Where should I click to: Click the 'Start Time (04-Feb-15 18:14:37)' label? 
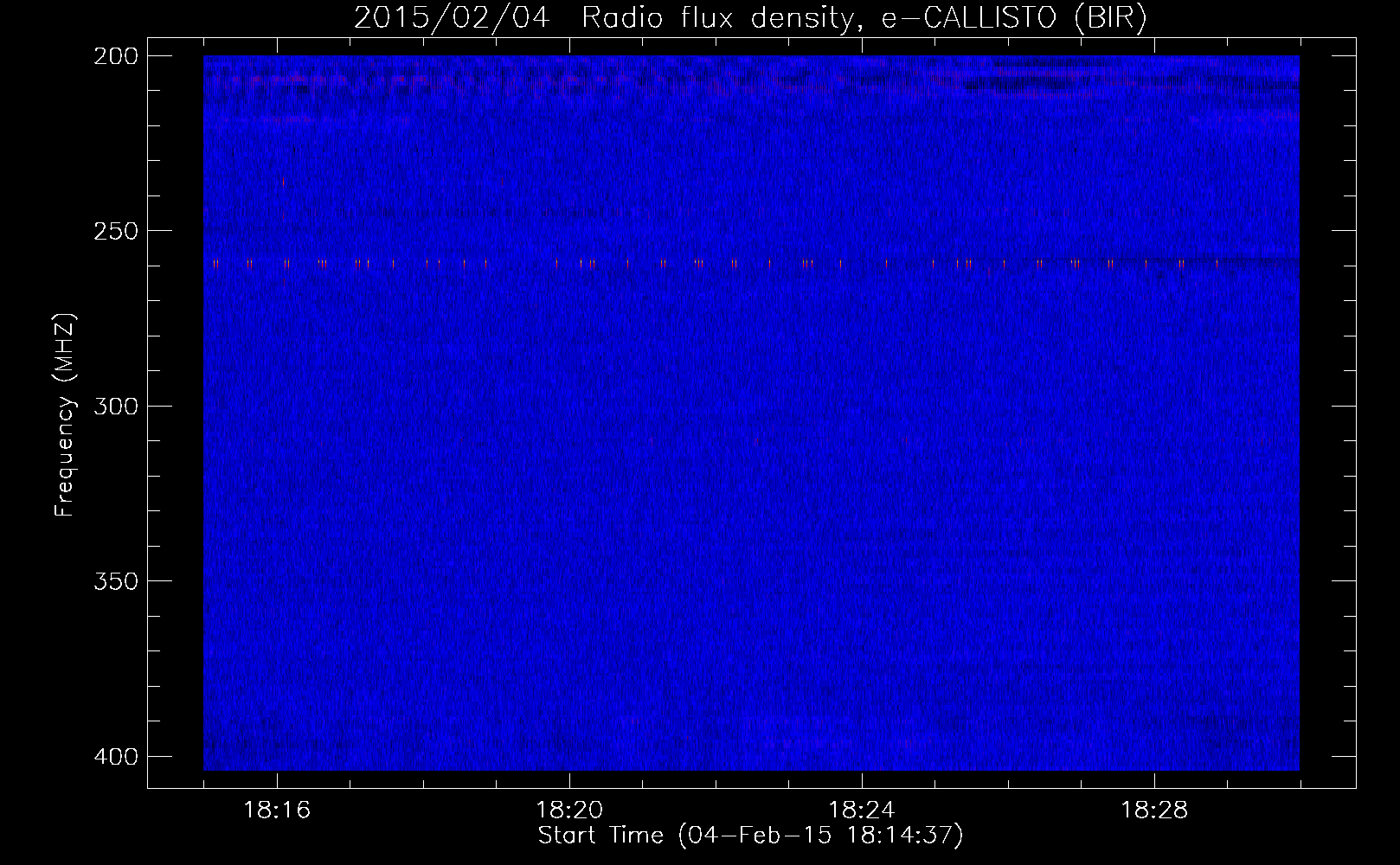[750, 836]
